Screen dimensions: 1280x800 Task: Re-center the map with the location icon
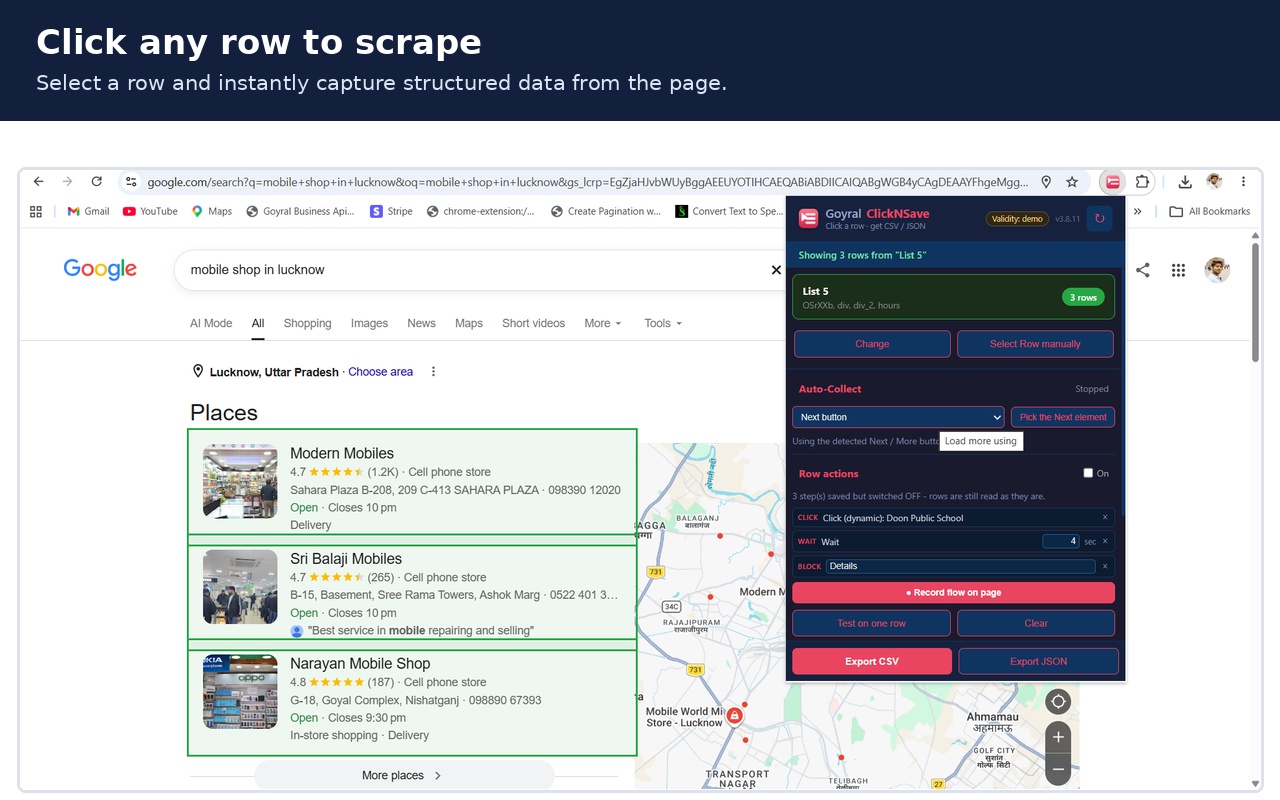click(1058, 701)
